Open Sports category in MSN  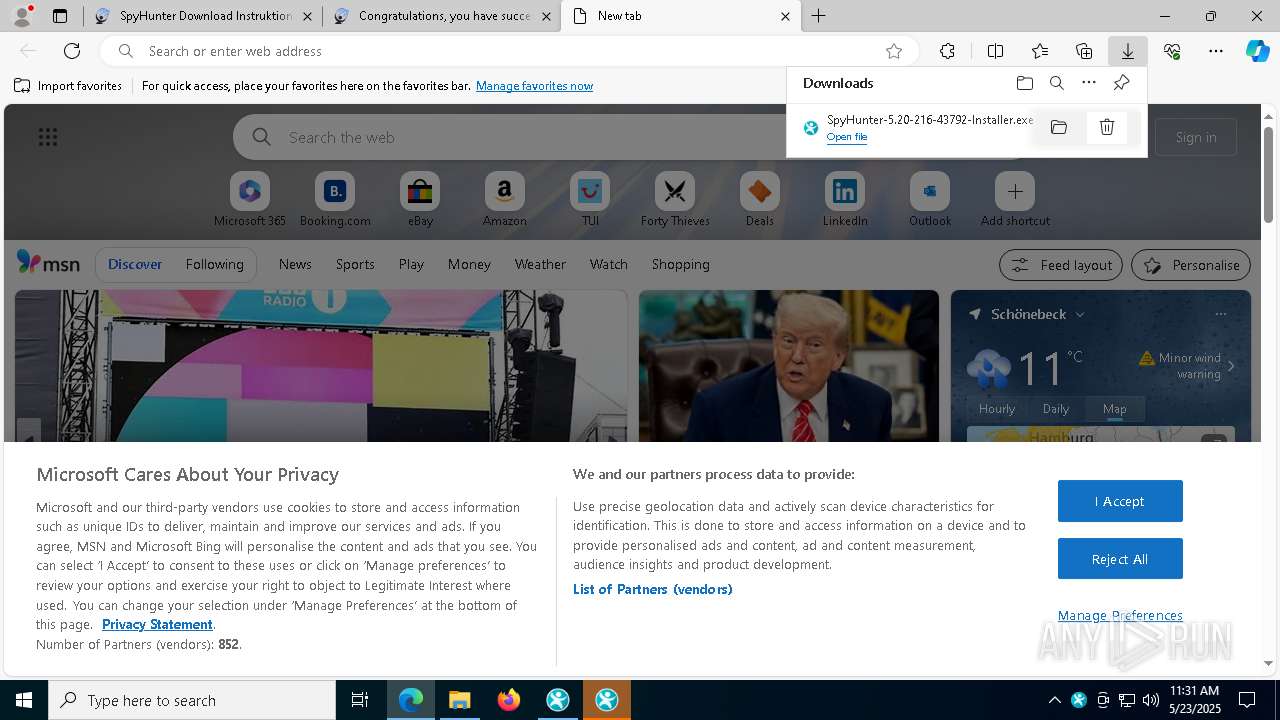(355, 264)
